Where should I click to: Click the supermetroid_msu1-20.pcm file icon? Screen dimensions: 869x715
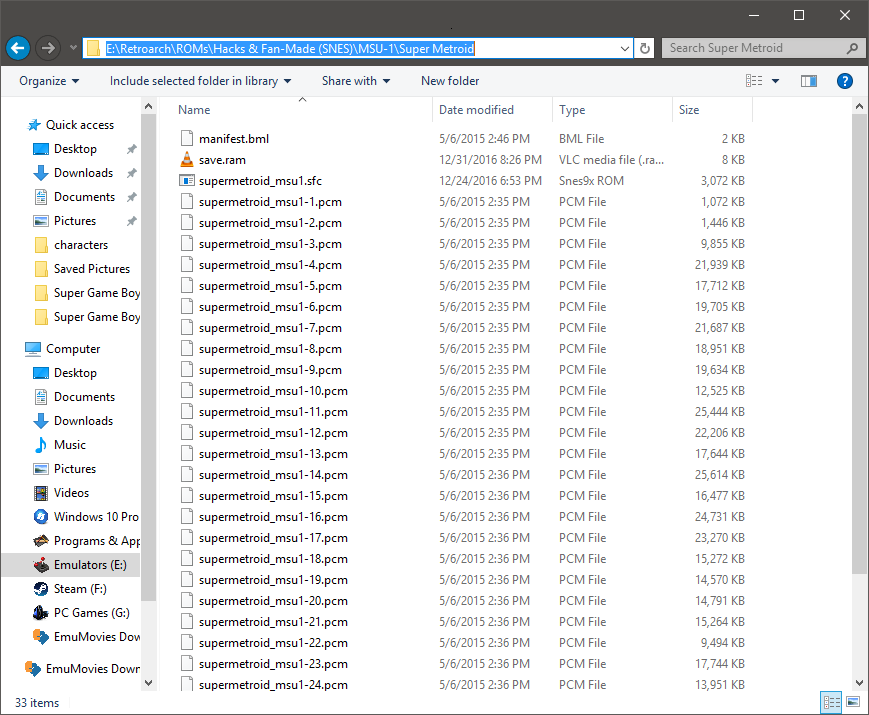coord(187,601)
